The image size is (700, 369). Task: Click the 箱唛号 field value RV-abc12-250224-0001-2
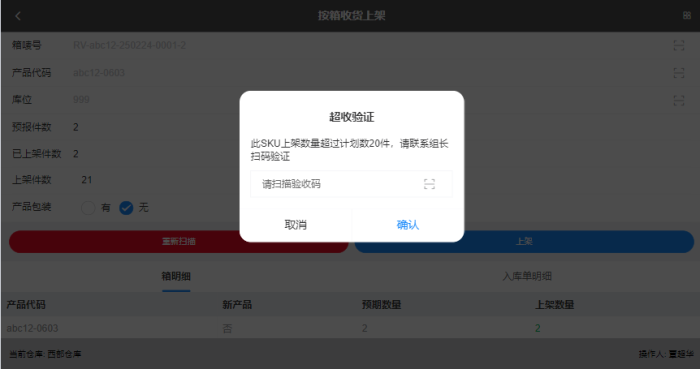click(129, 46)
